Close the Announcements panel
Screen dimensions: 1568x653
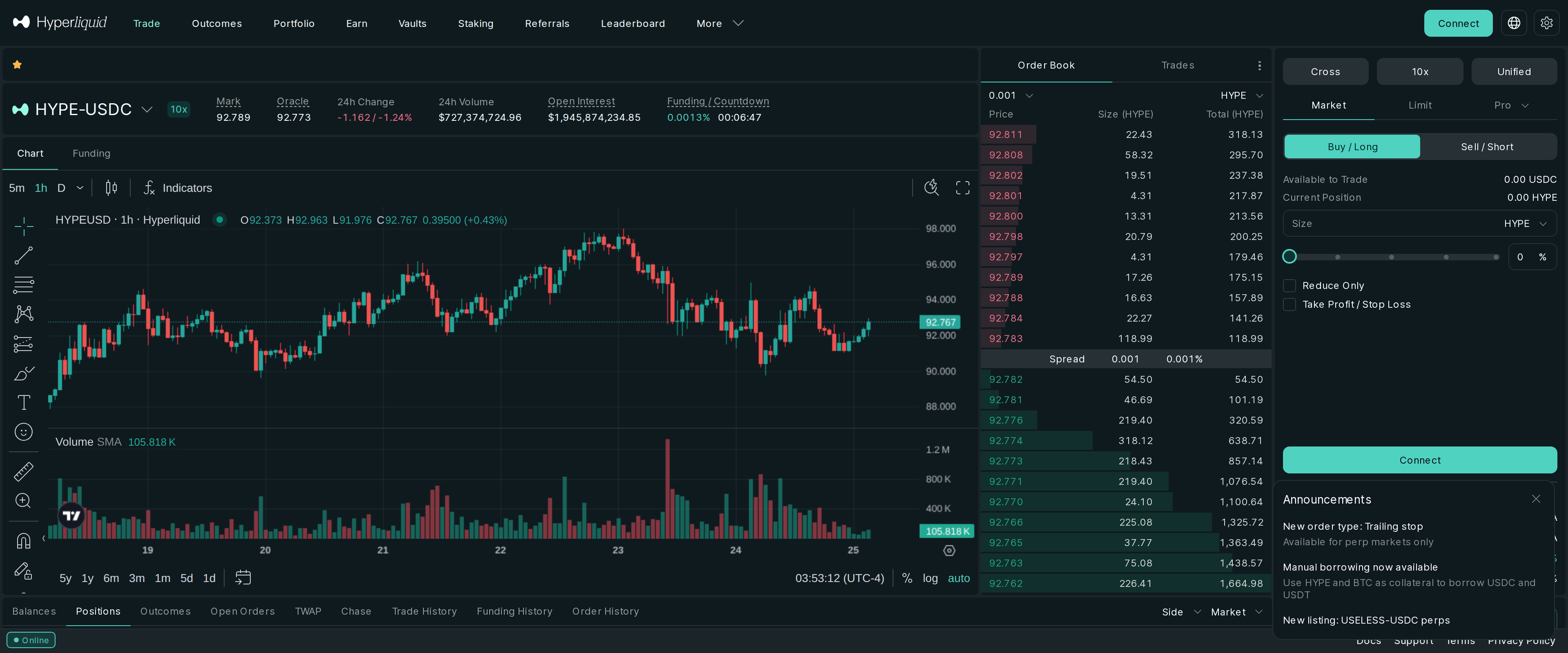pos(1536,499)
